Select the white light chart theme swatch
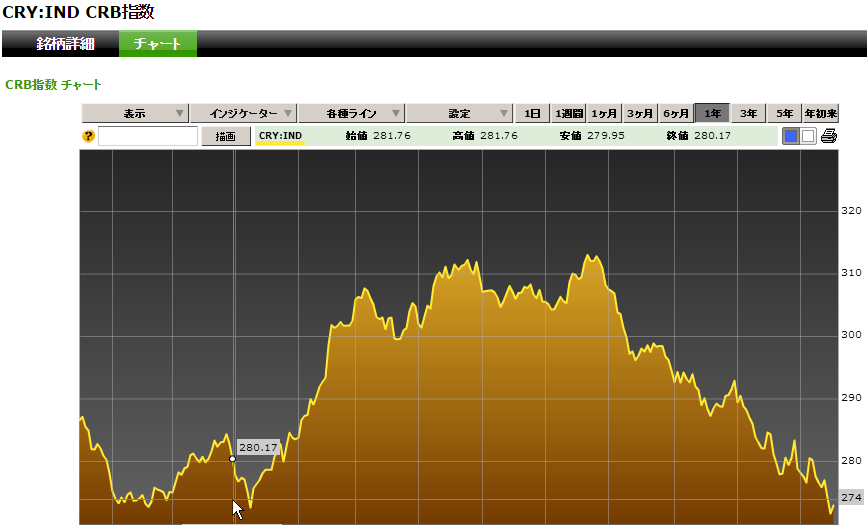The image size is (867, 525). (x=808, y=136)
